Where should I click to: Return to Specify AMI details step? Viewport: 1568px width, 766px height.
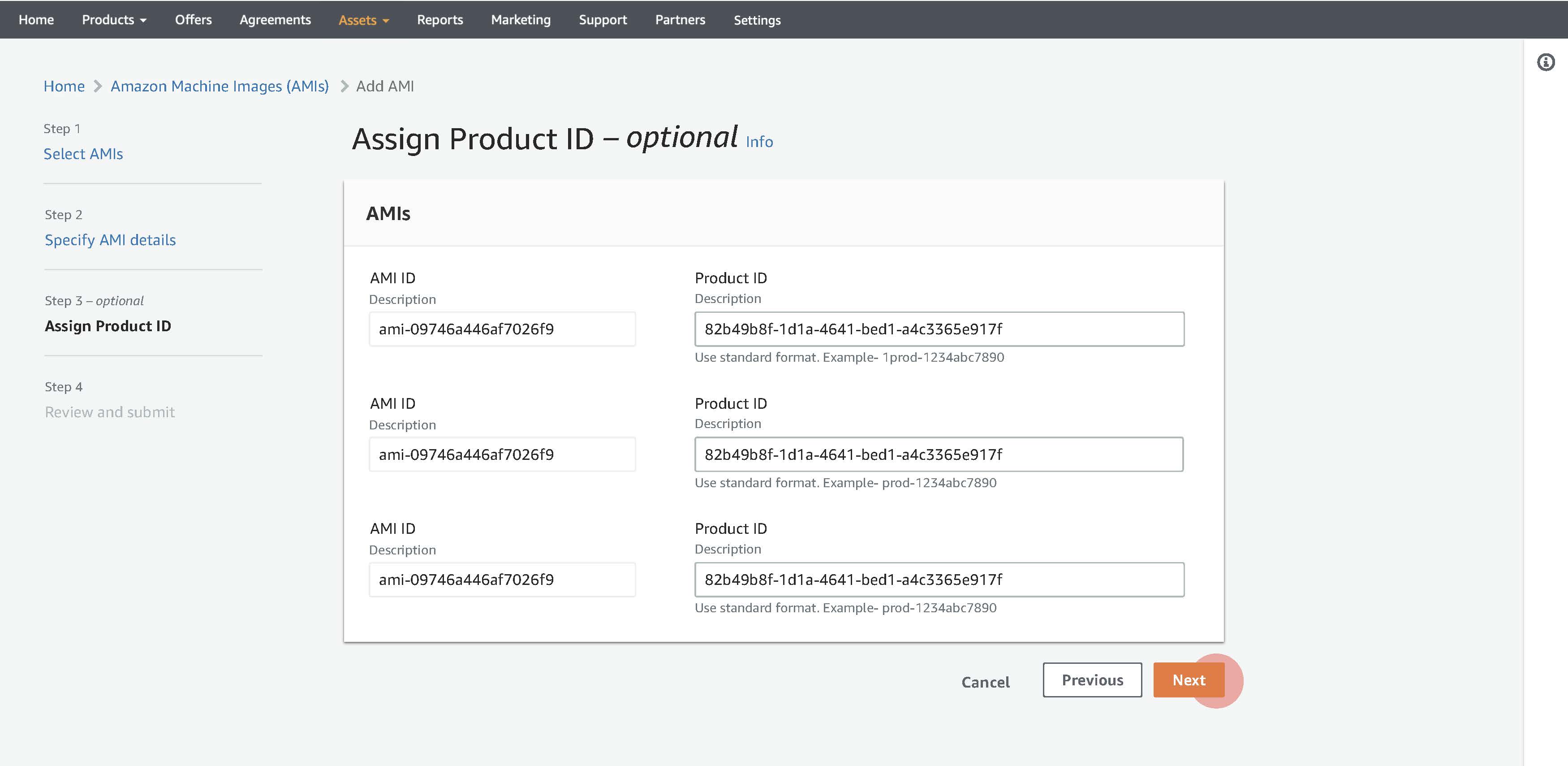tap(110, 240)
